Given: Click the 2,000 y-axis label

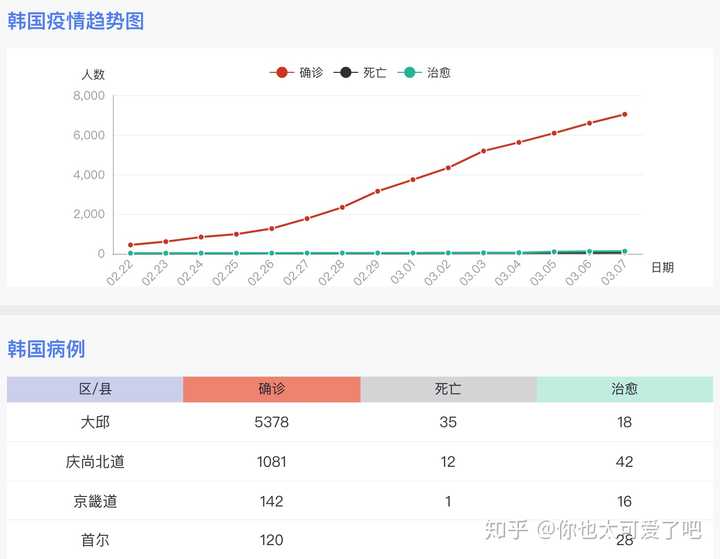Looking at the screenshot, I should tap(89, 214).
